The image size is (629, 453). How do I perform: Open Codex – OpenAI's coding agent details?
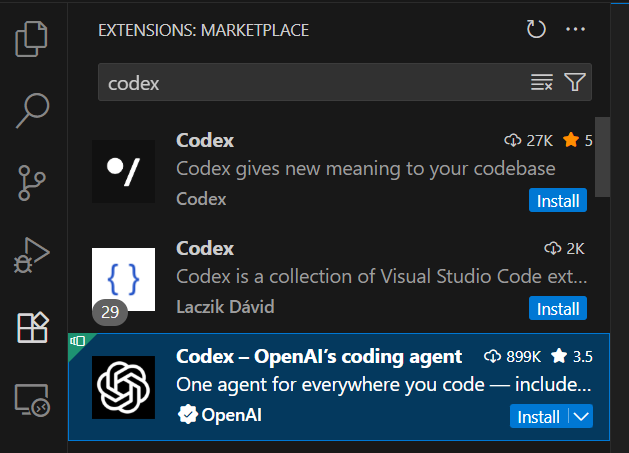(x=319, y=357)
